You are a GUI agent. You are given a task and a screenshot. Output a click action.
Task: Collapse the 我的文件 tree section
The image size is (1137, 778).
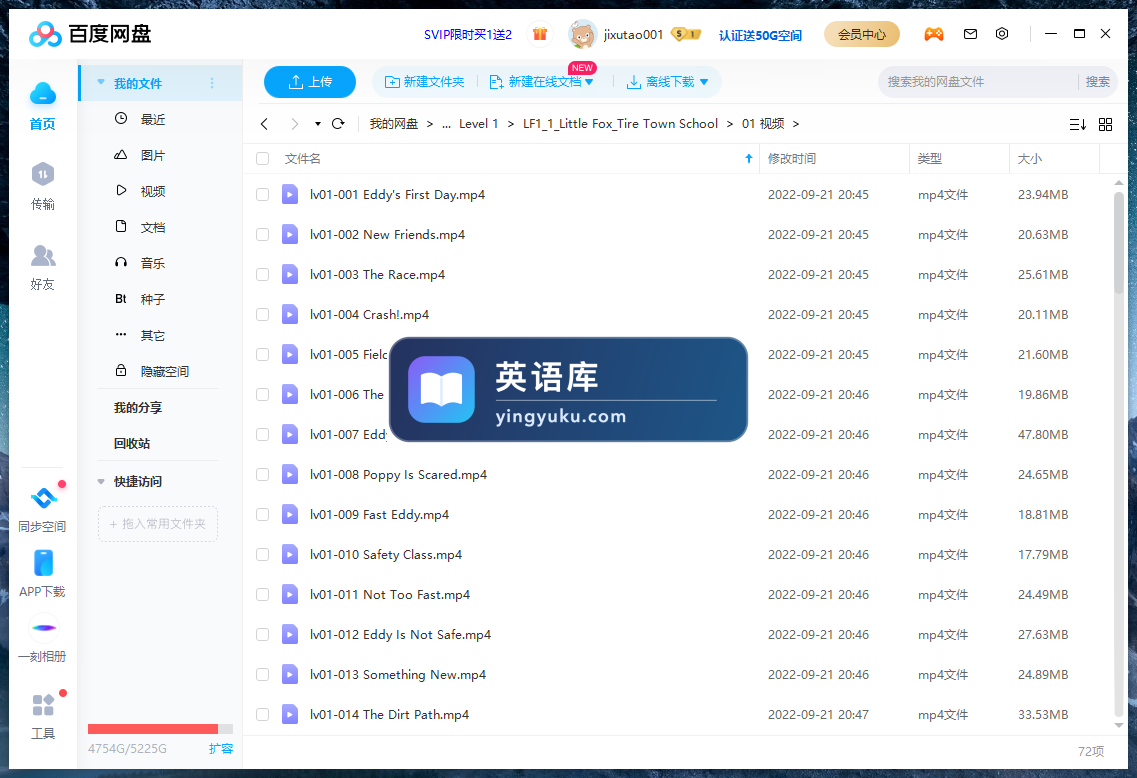click(101, 83)
